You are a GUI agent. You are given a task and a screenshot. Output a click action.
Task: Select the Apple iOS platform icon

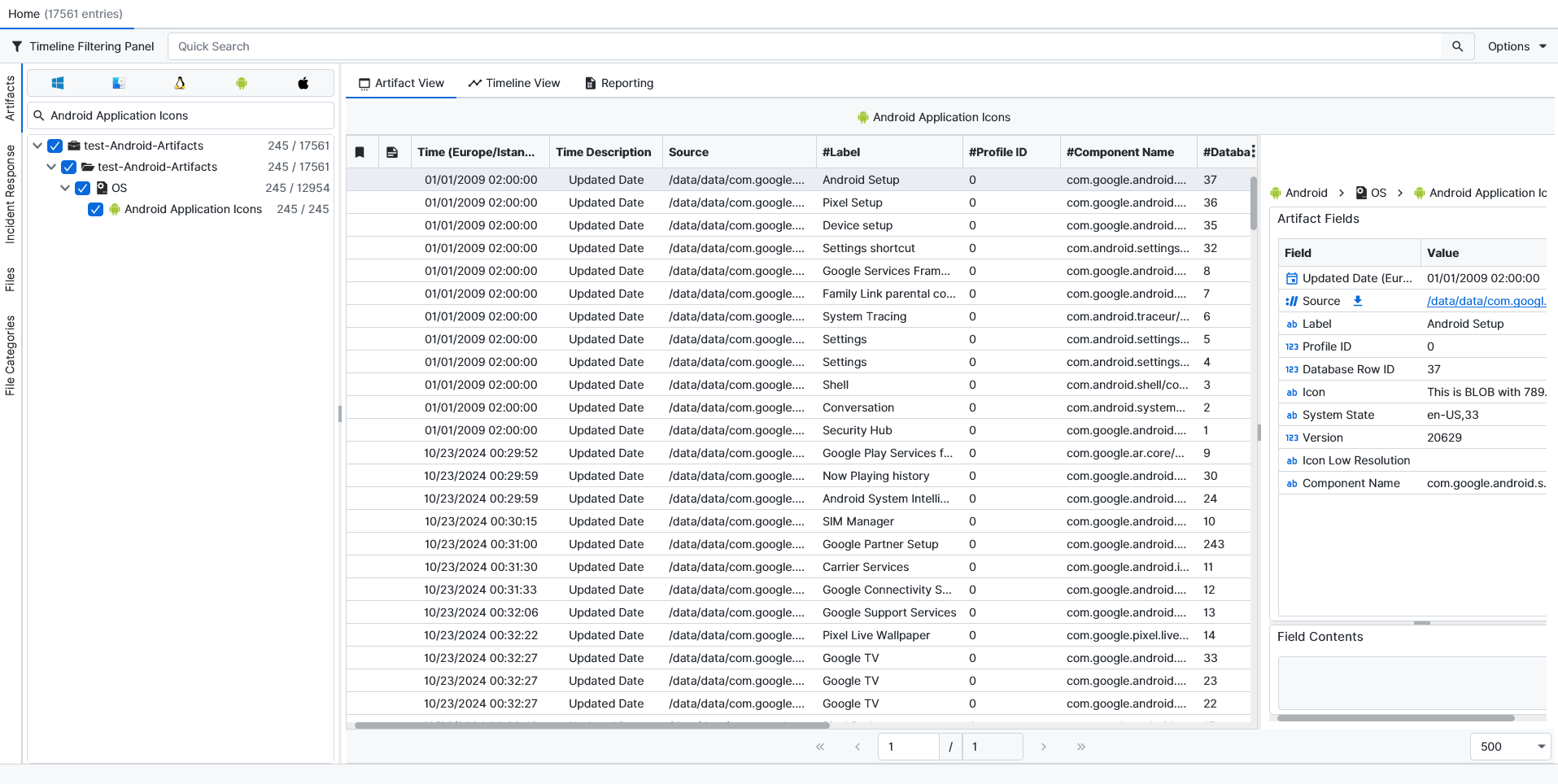(303, 83)
